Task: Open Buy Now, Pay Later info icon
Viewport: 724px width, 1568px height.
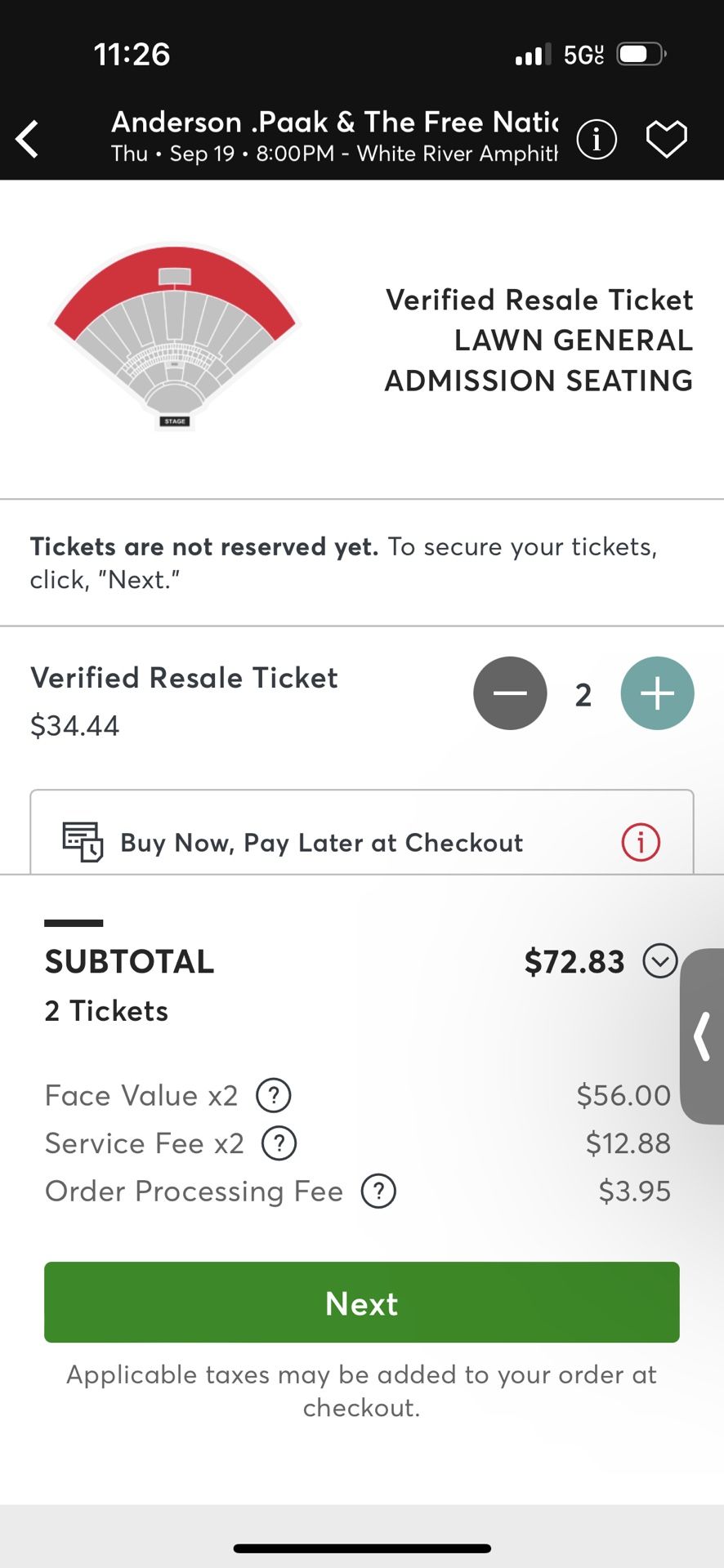Action: (x=641, y=842)
